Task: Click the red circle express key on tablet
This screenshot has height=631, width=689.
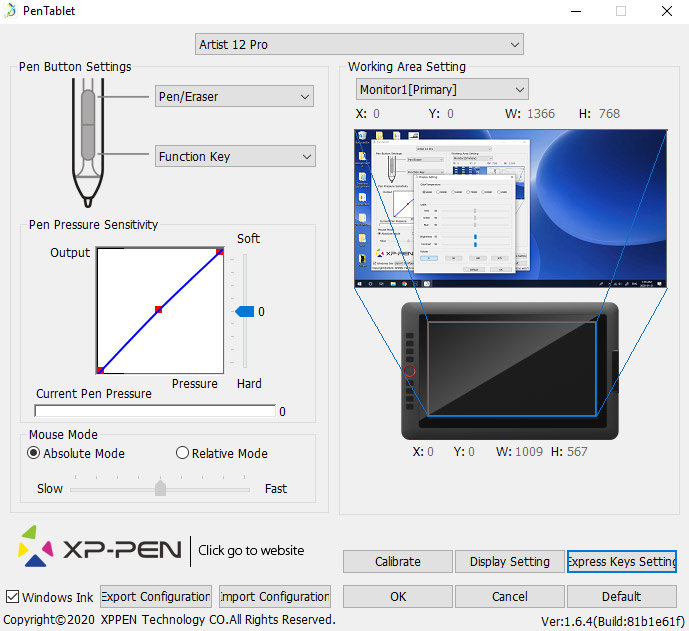Action: pos(410,371)
